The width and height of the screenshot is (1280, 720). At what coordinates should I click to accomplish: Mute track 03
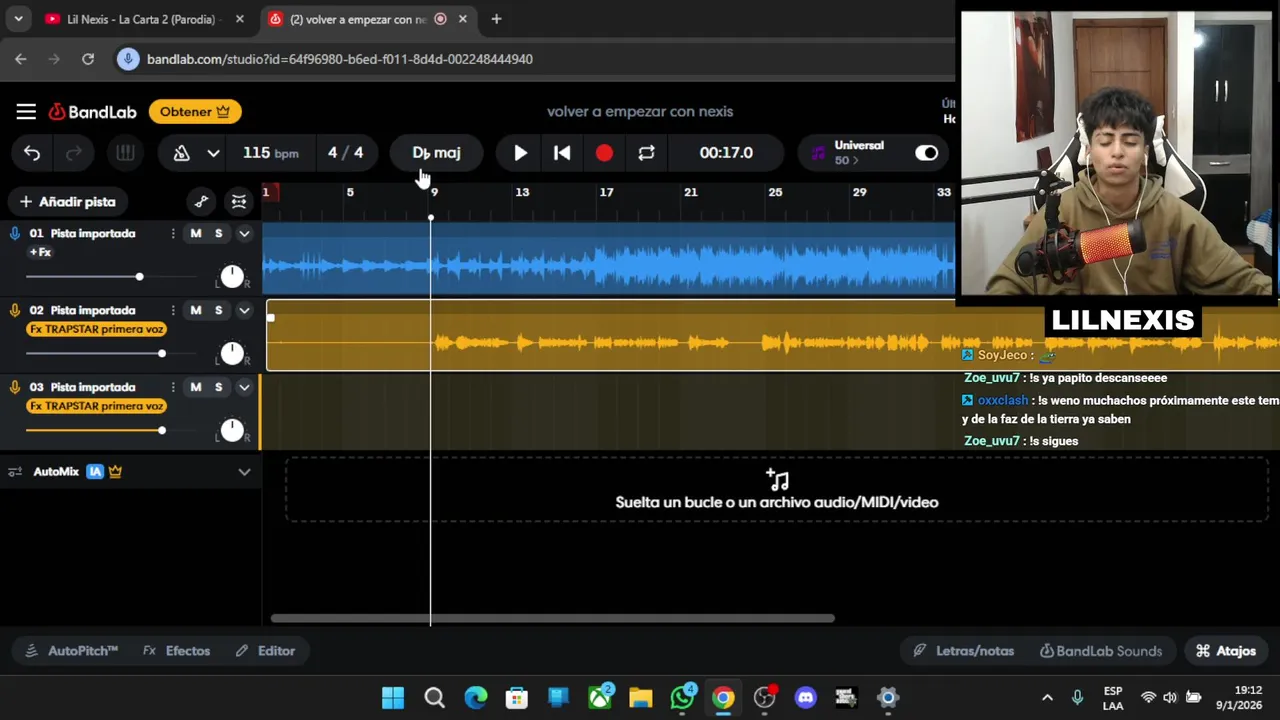click(196, 388)
